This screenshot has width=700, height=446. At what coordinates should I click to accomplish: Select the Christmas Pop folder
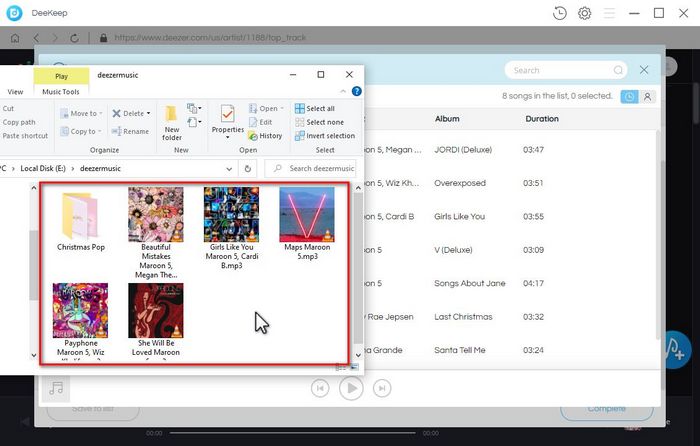[x=81, y=220]
